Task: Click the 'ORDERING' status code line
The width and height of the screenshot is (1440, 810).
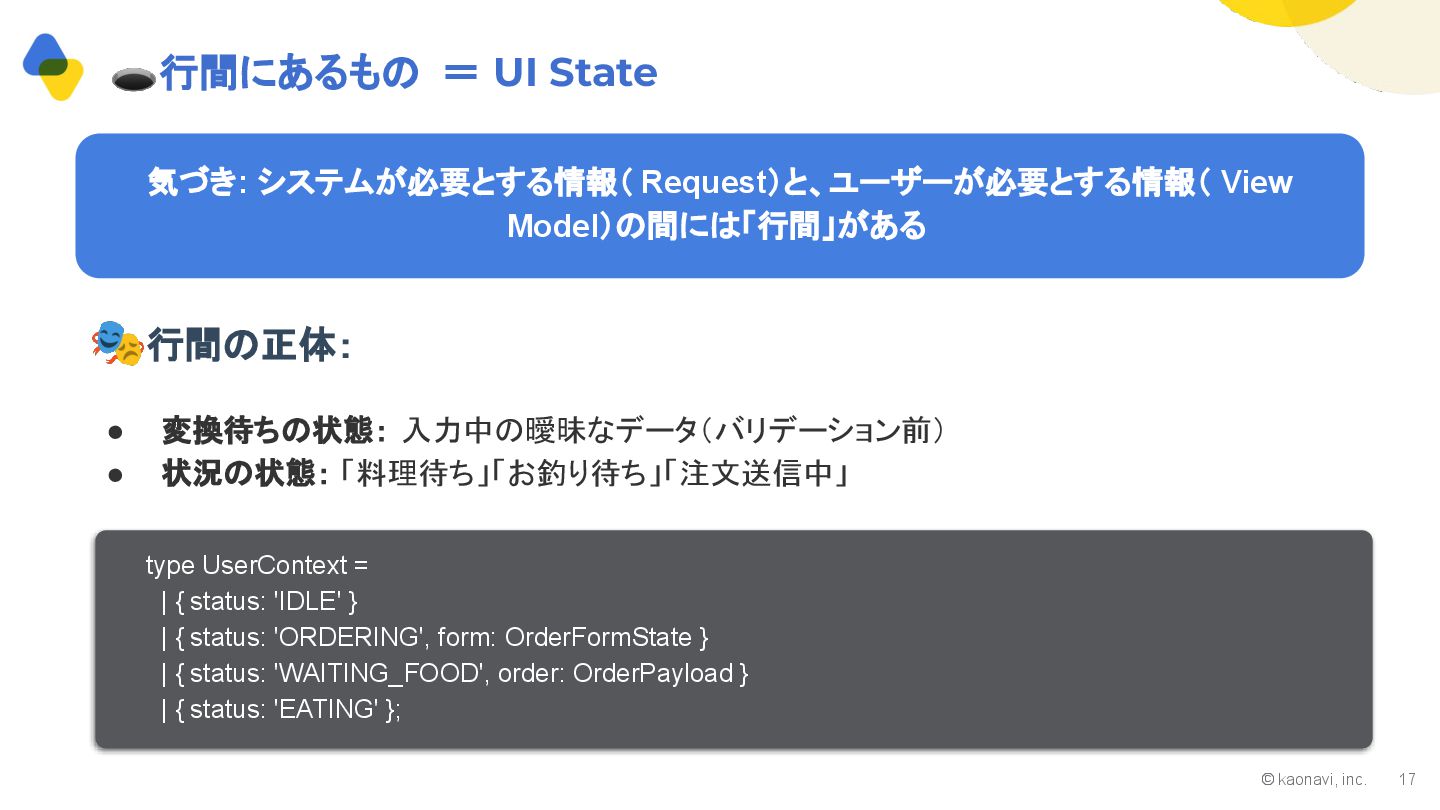Action: [x=434, y=637]
